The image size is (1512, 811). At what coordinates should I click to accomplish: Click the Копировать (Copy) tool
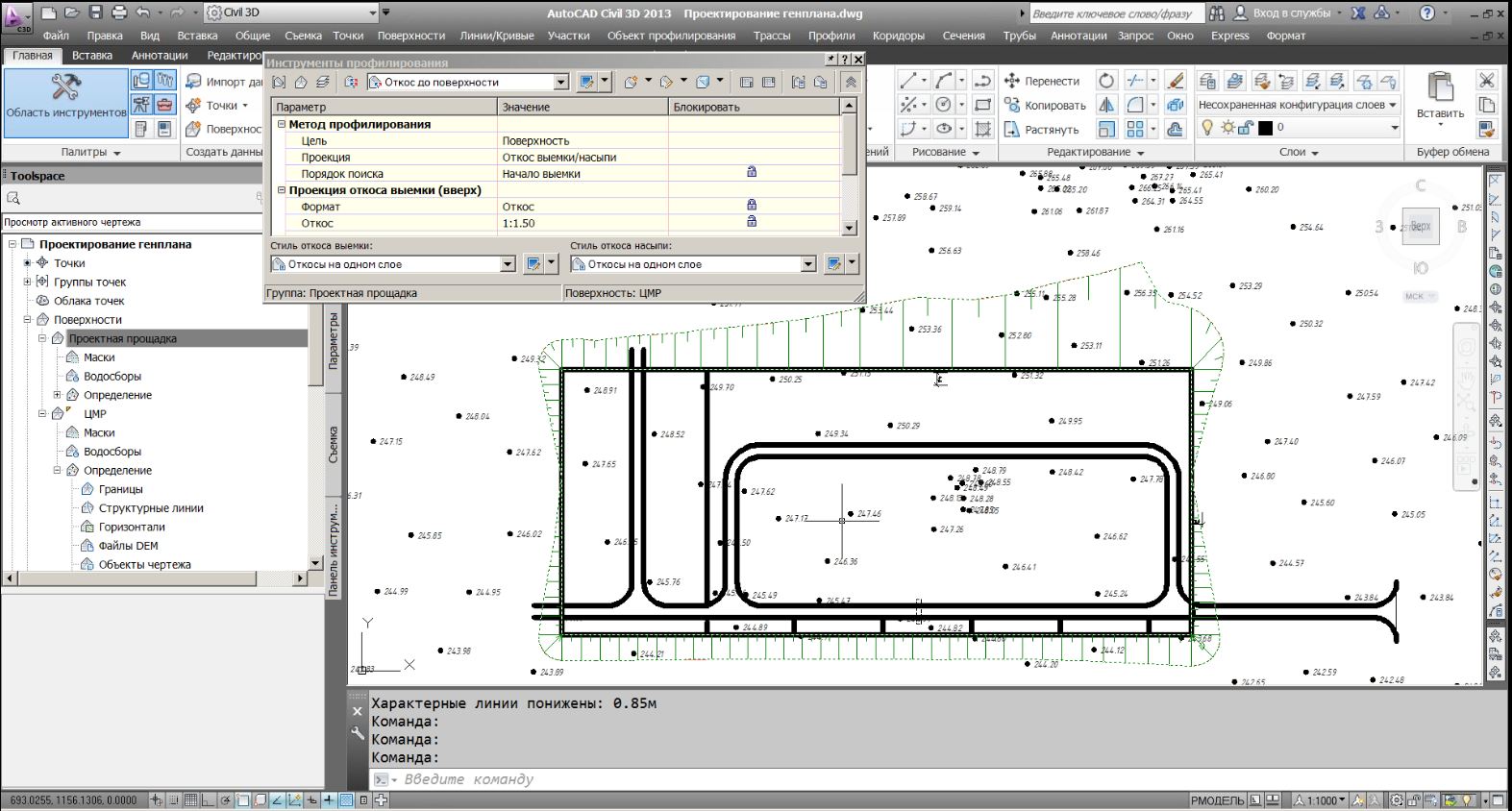[1044, 106]
